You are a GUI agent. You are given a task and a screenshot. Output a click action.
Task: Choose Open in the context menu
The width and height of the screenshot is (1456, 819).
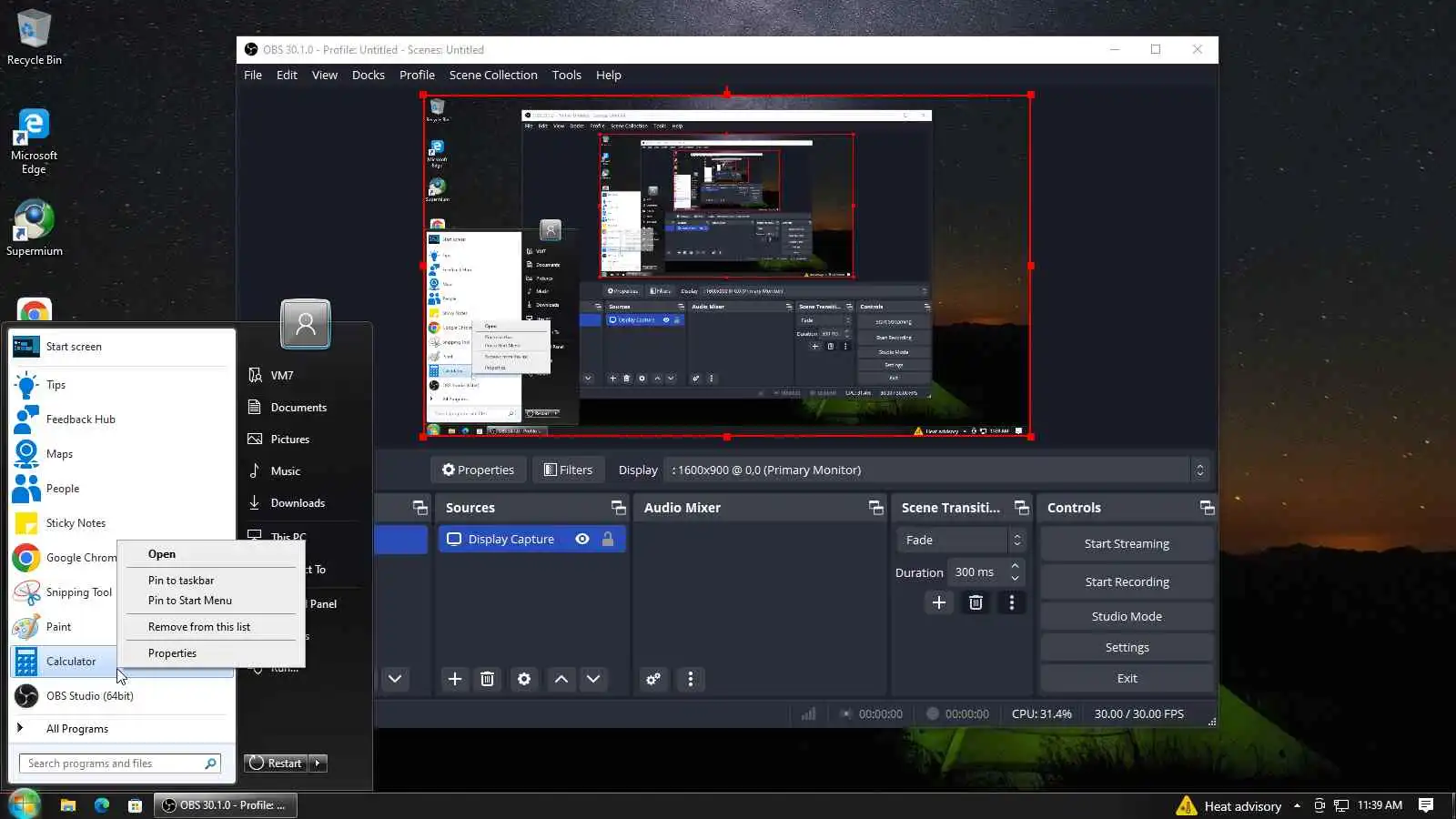point(211,554)
